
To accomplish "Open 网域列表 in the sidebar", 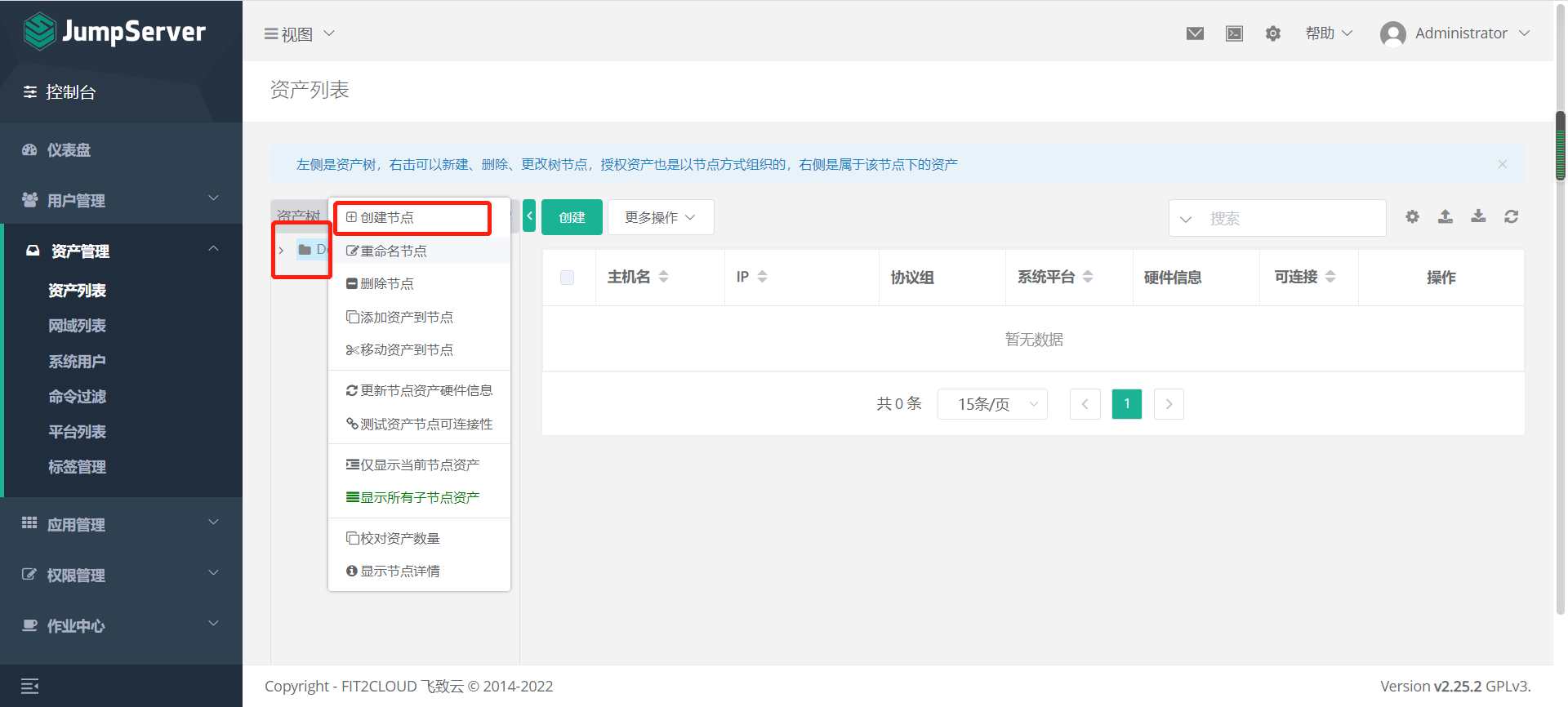I will (x=77, y=326).
